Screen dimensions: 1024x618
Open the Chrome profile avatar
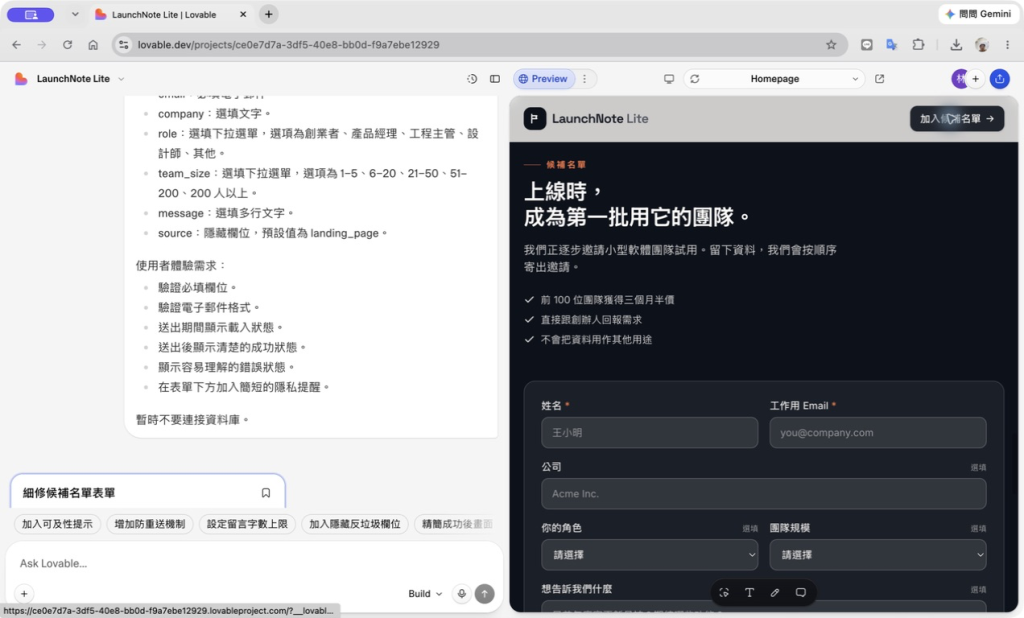[982, 44]
